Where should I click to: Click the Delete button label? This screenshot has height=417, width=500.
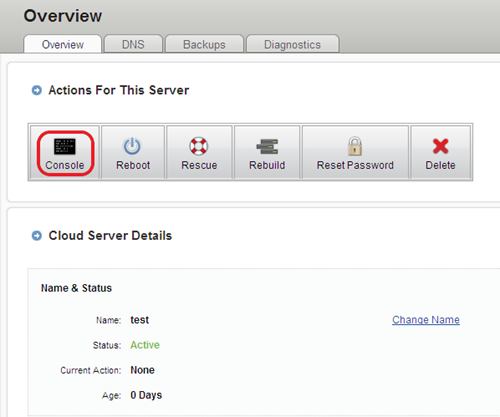tap(440, 165)
